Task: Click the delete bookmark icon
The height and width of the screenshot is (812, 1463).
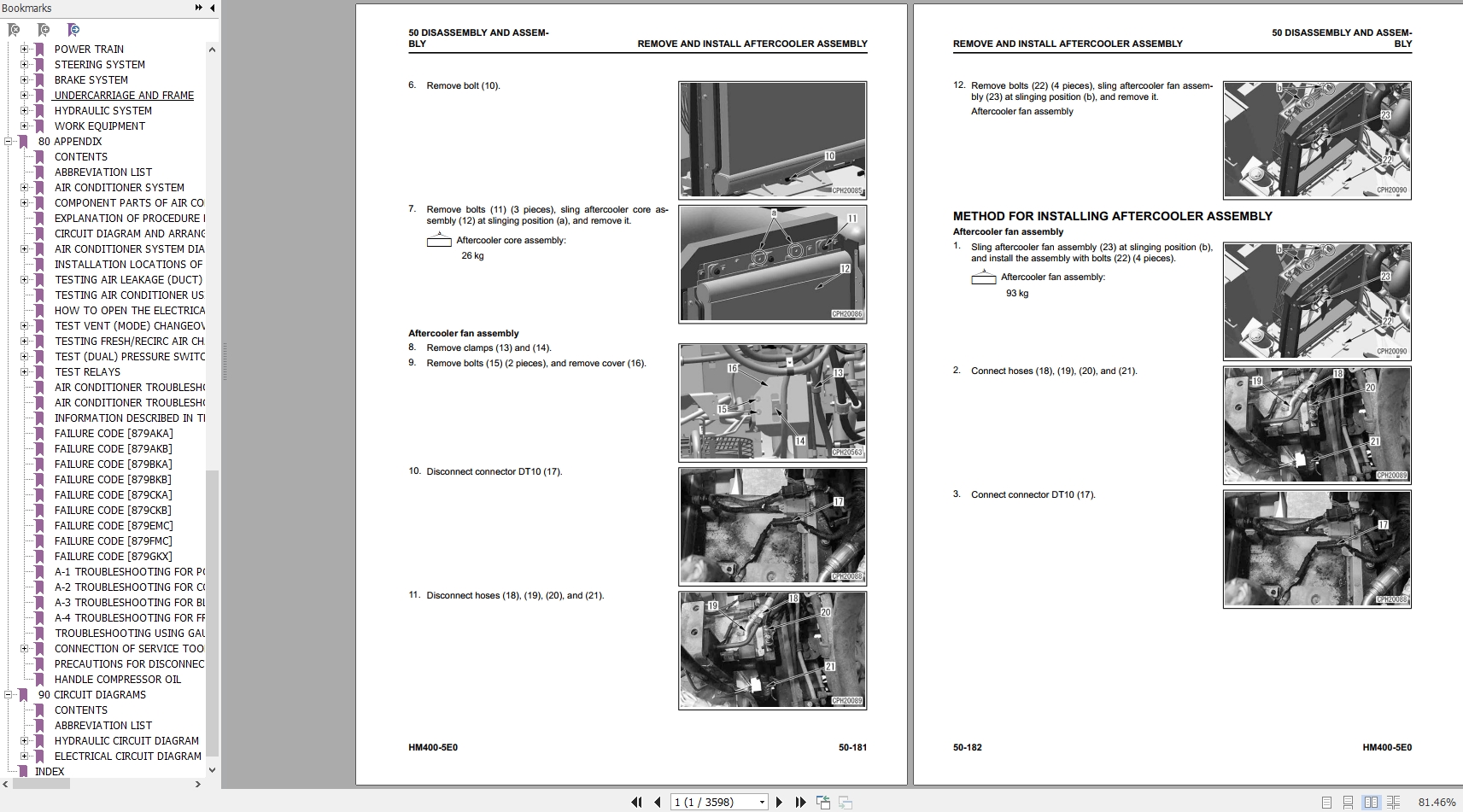Action: click(14, 30)
